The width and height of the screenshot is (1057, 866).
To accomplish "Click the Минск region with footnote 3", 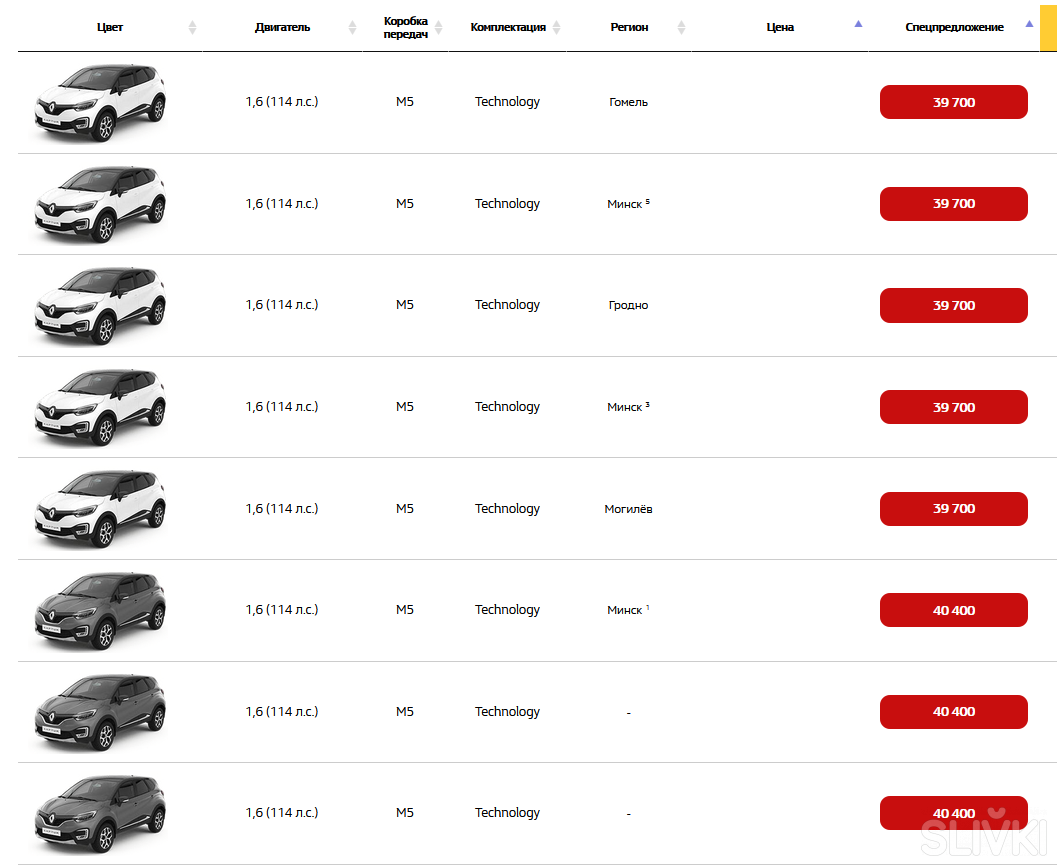I will click(627, 407).
